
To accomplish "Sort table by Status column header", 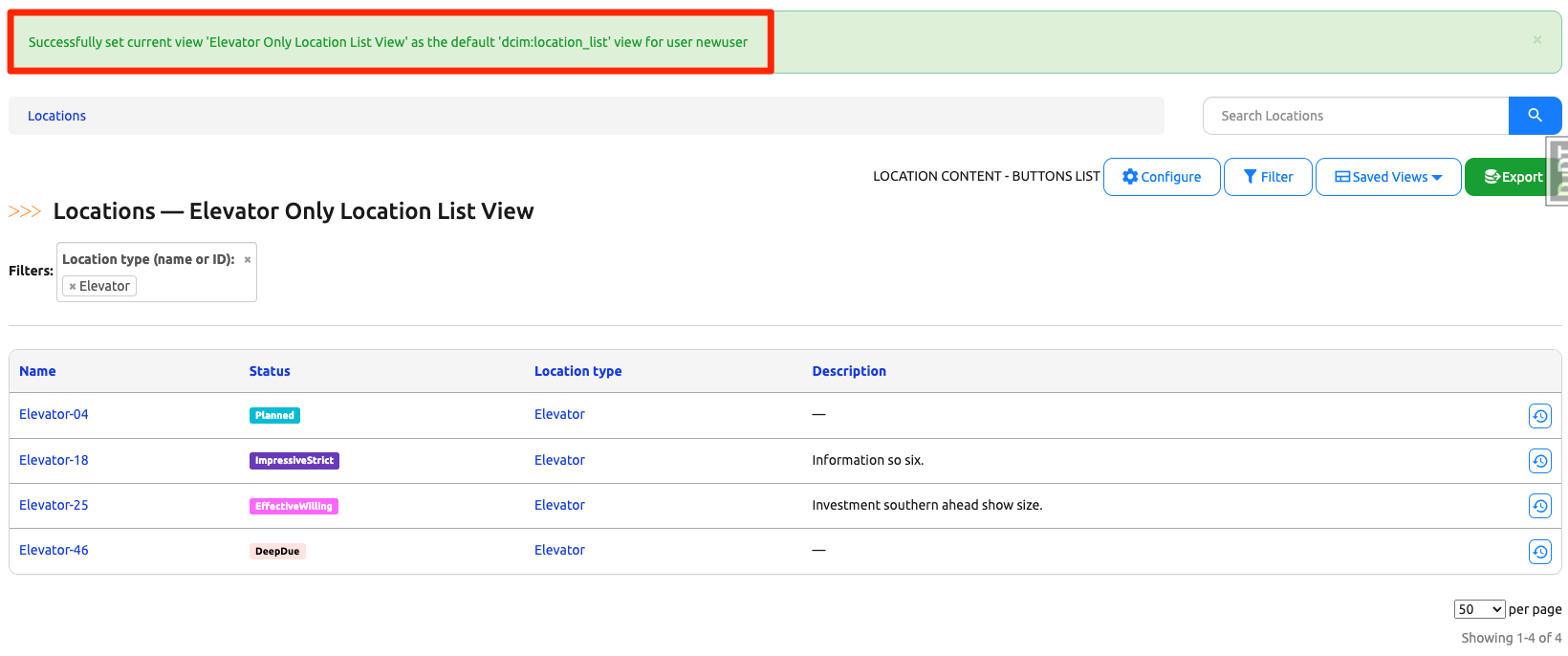I will point(270,371).
